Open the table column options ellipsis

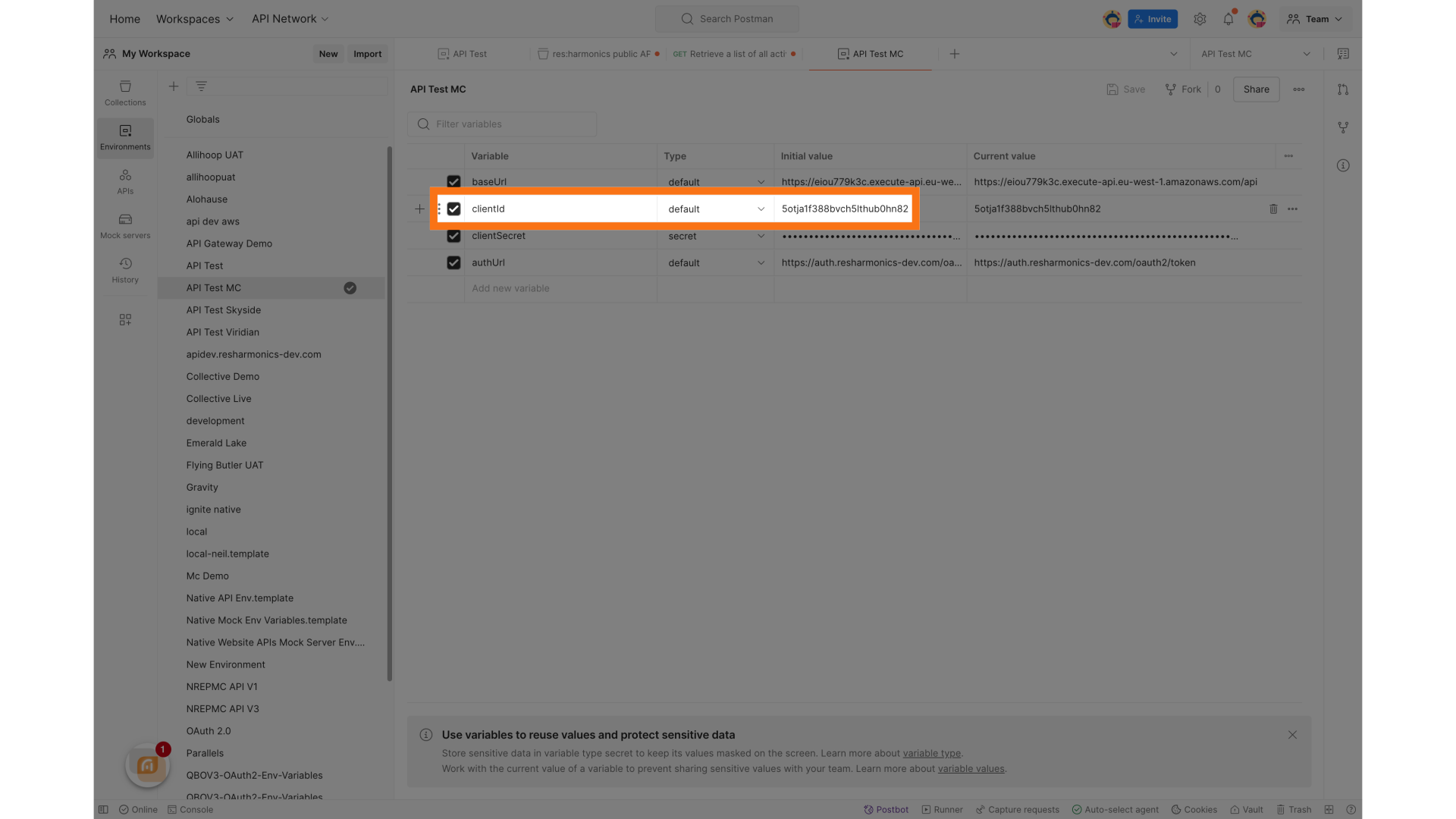pyautogui.click(x=1288, y=156)
